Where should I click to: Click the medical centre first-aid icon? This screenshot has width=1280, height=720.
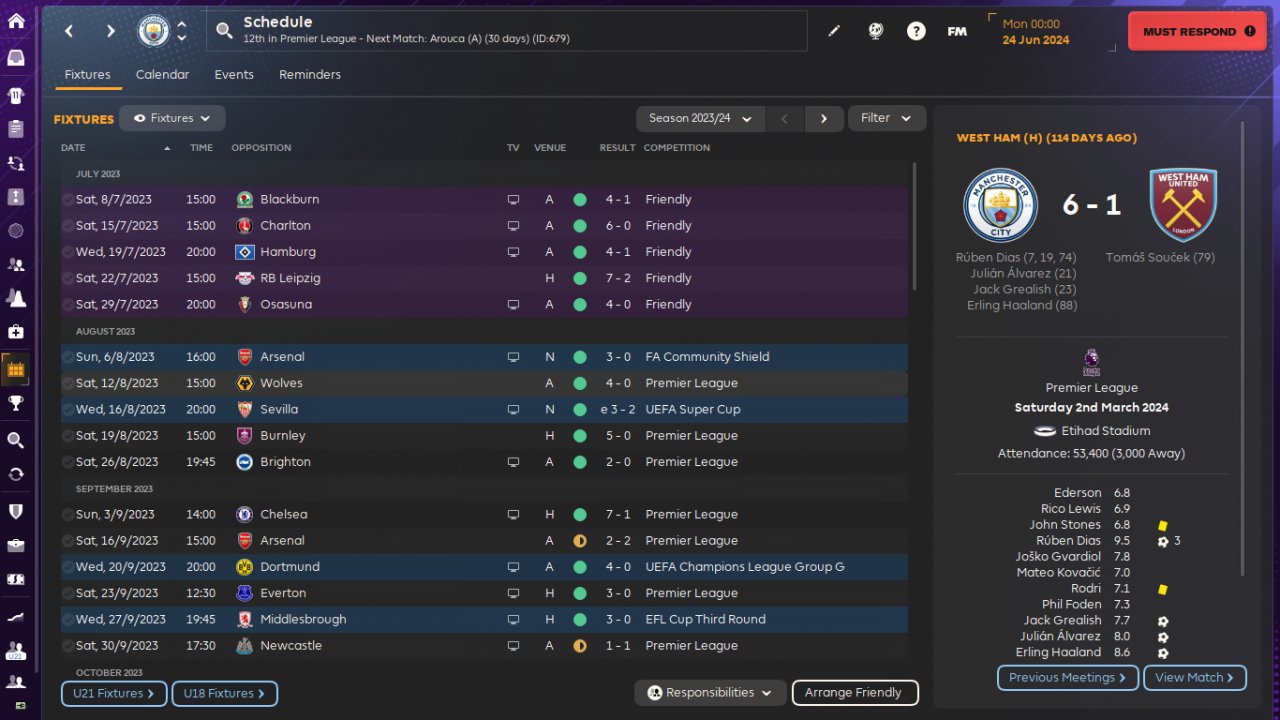coord(16,331)
